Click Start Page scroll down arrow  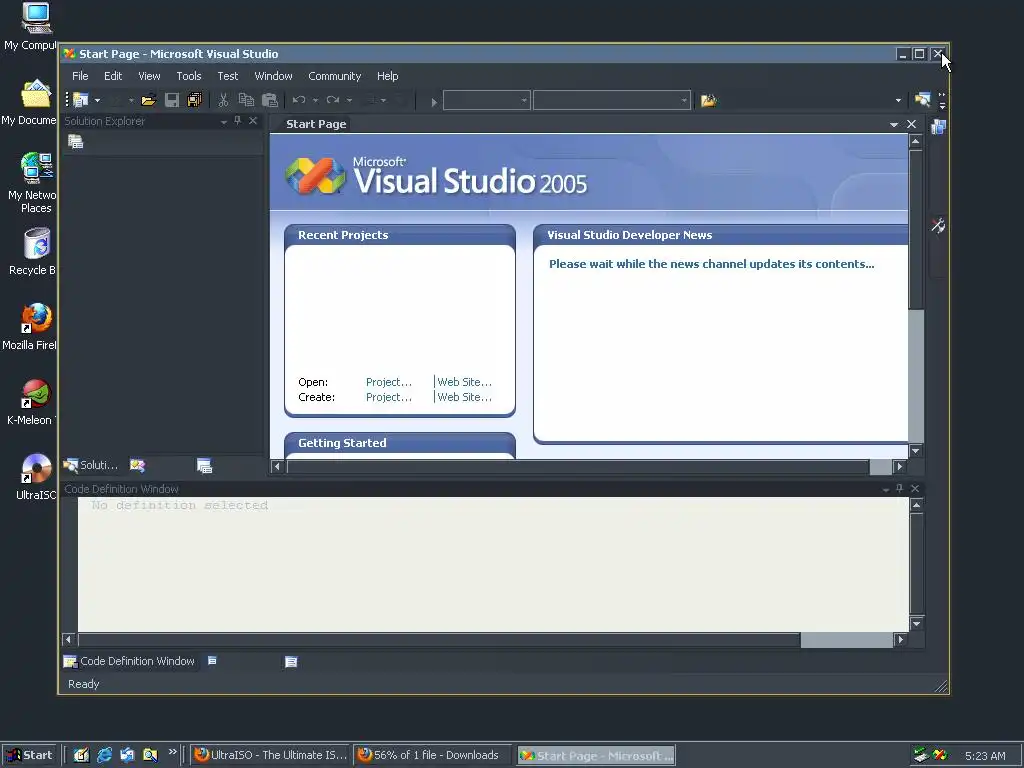click(x=916, y=451)
